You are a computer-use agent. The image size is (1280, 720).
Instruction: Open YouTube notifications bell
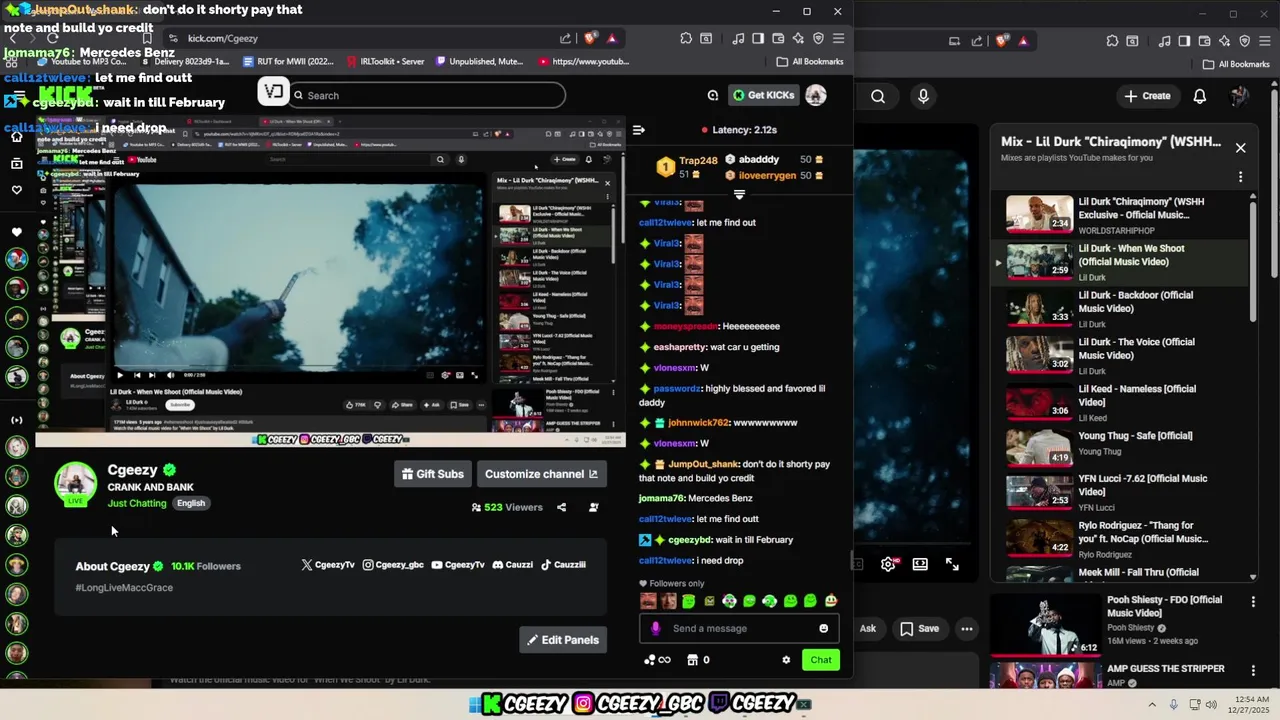pos(1200,96)
